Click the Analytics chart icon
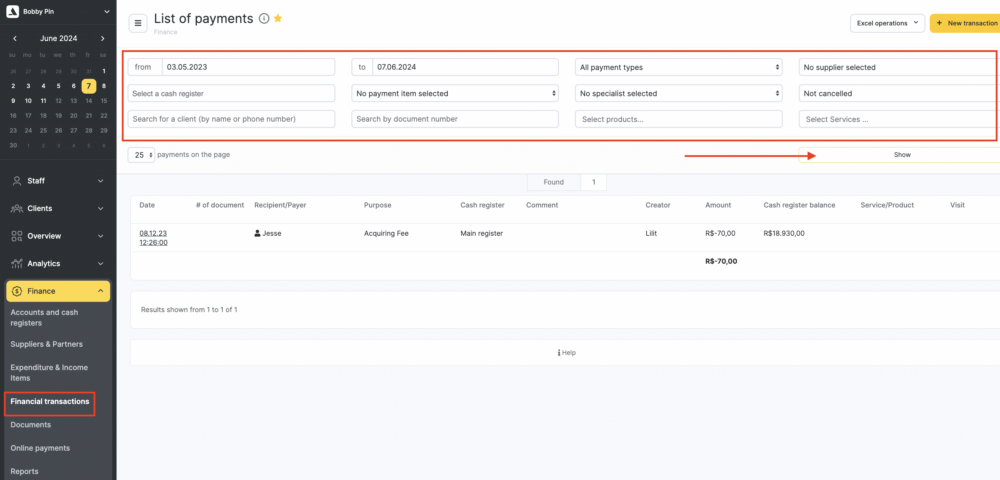This screenshot has width=1000, height=480. click(x=17, y=263)
